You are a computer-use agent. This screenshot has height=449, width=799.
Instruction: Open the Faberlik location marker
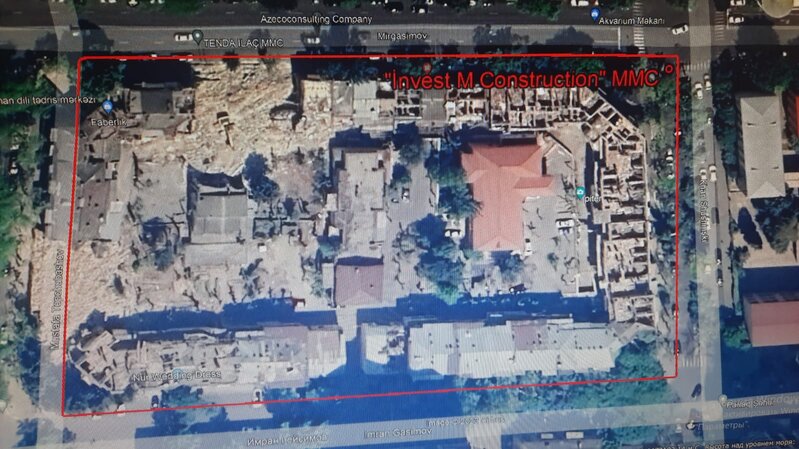[x=107, y=106]
